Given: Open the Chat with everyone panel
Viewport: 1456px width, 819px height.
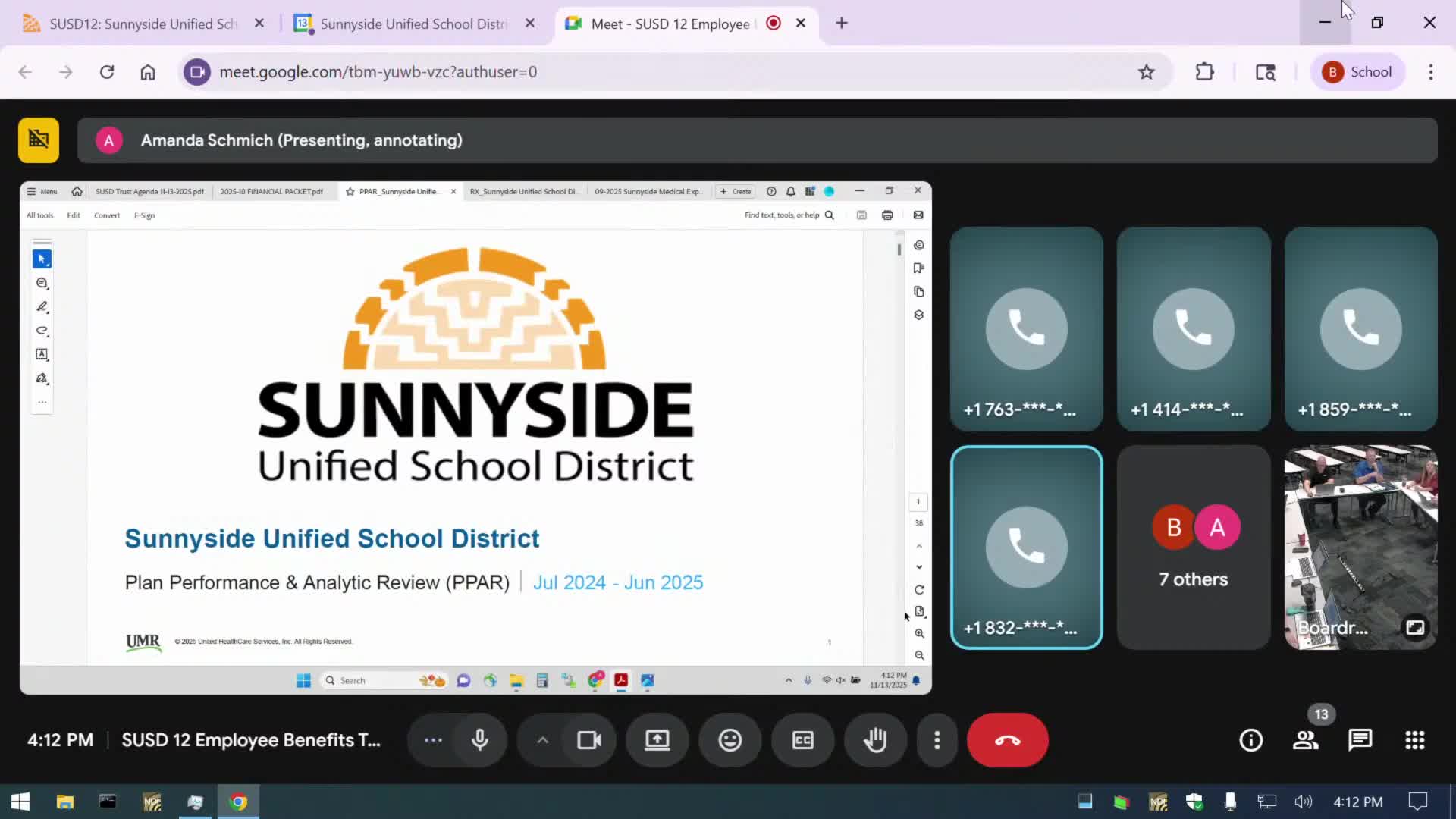Looking at the screenshot, I should point(1360,740).
